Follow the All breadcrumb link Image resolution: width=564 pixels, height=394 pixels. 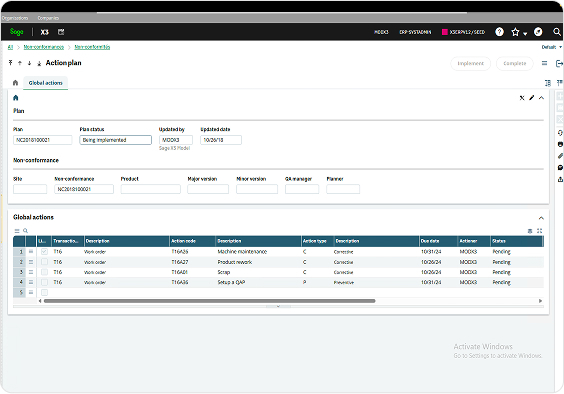pos(10,47)
